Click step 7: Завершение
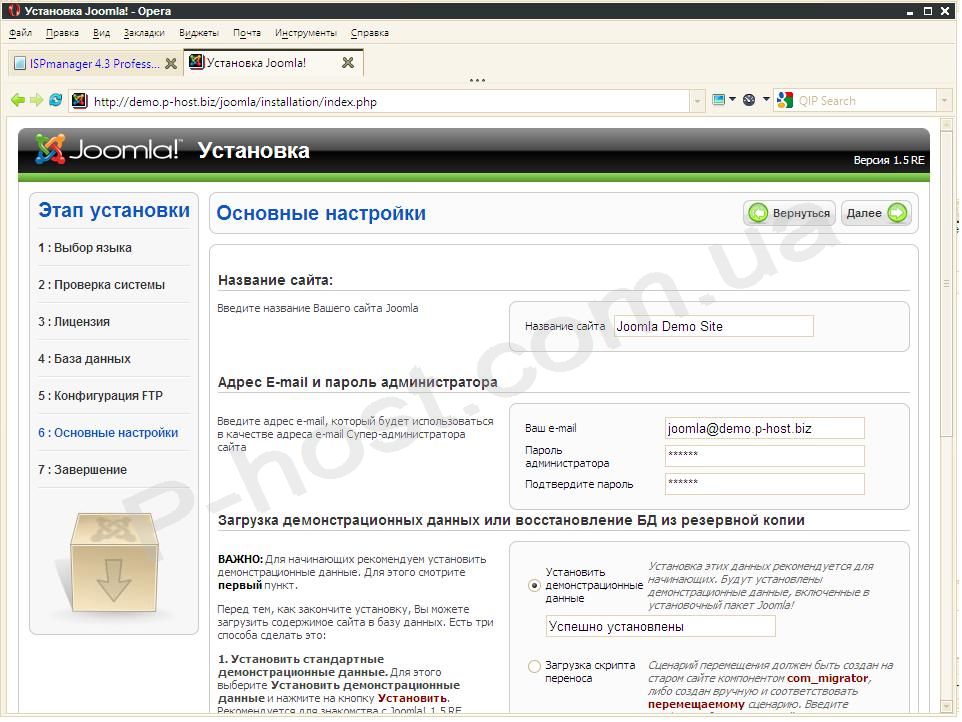Screen dimensions: 962x722 (82, 470)
